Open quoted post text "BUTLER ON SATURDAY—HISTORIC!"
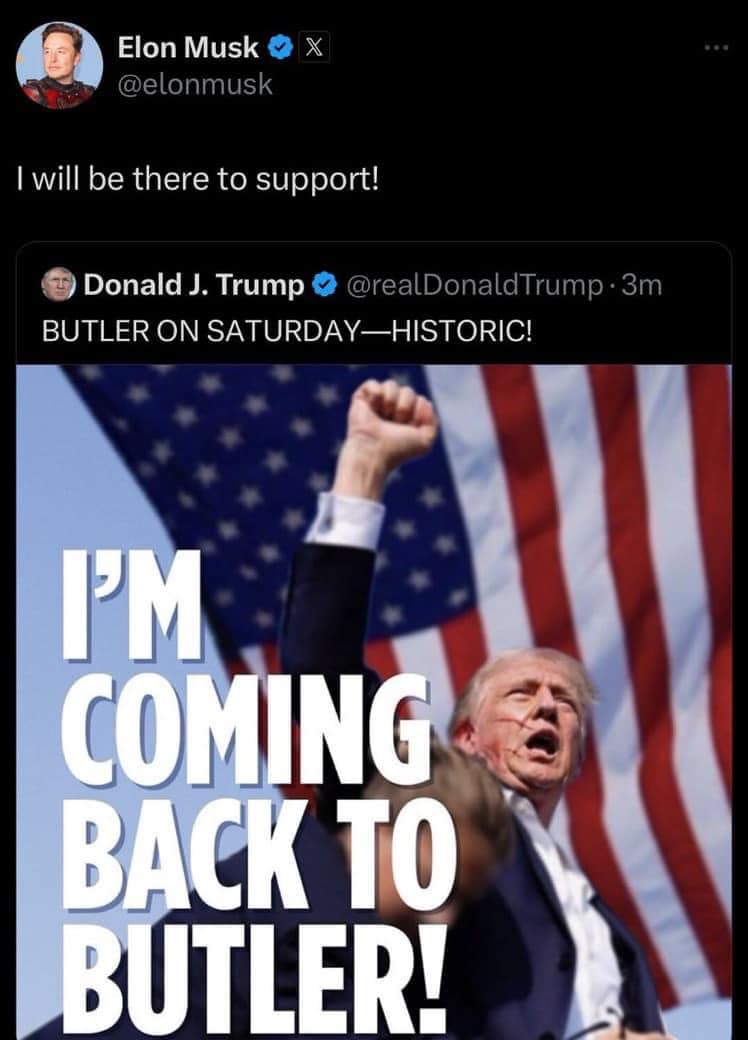 [286, 331]
